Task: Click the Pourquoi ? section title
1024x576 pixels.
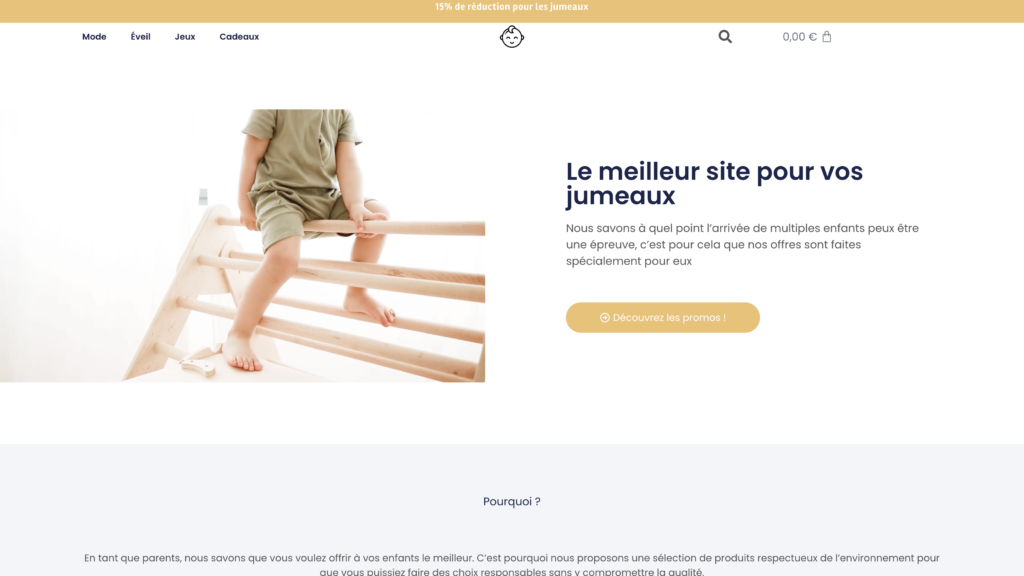Action: pyautogui.click(x=511, y=502)
